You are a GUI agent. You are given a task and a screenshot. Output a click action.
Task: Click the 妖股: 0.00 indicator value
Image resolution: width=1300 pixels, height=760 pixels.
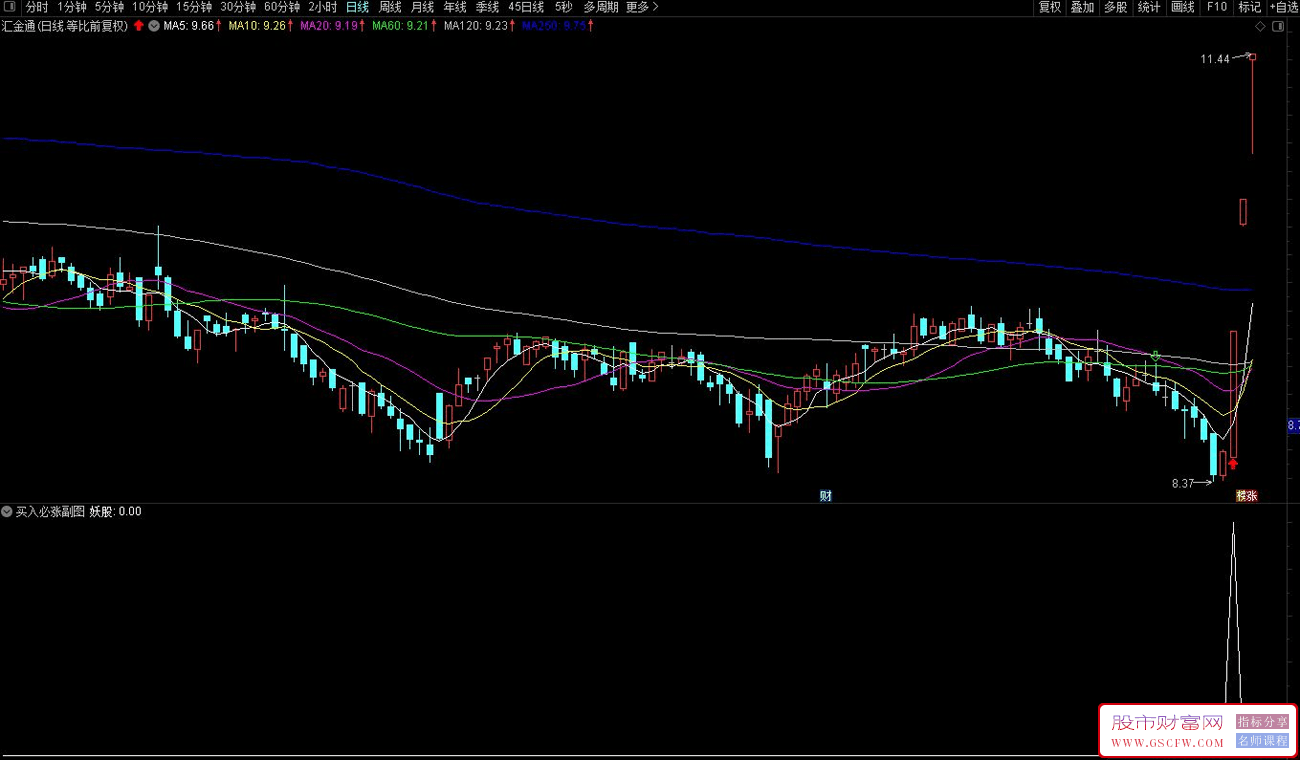116,511
